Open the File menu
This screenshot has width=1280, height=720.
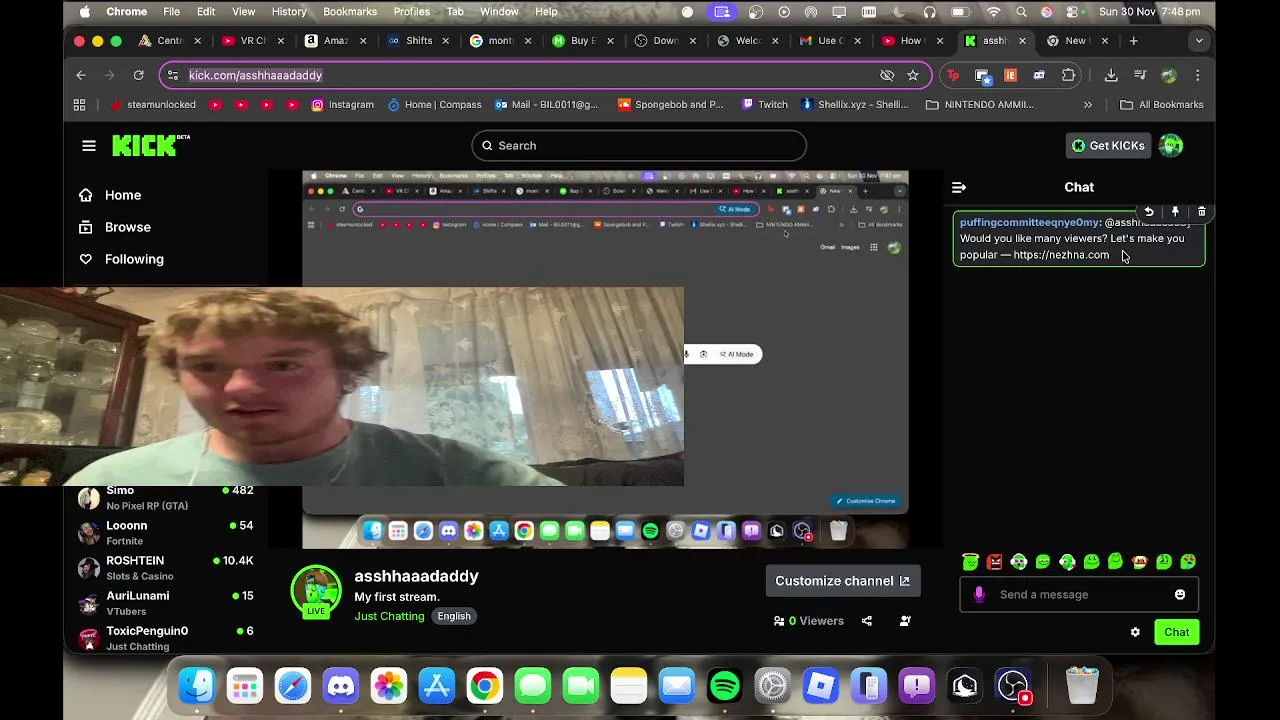[x=172, y=12]
